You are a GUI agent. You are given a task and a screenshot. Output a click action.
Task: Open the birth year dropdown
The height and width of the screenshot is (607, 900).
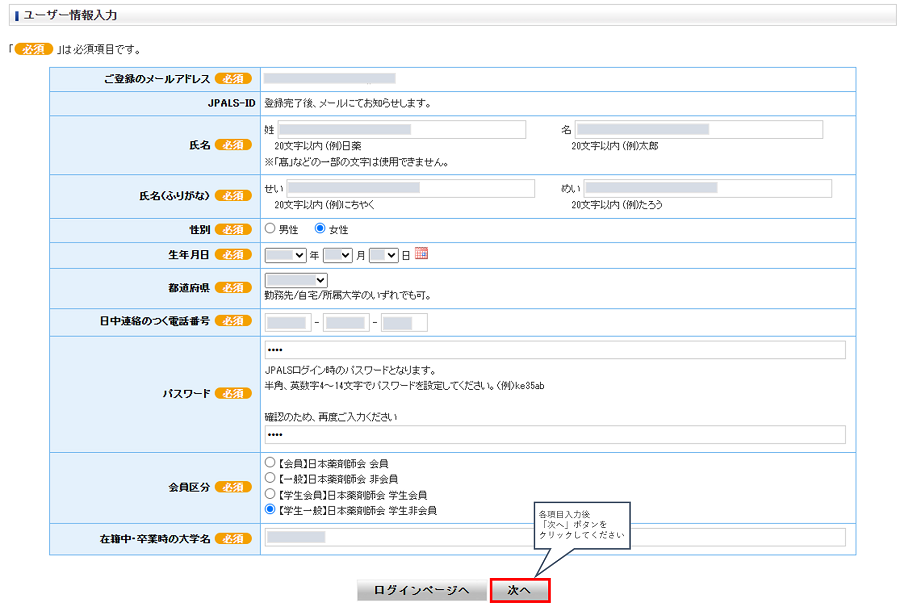coord(285,255)
